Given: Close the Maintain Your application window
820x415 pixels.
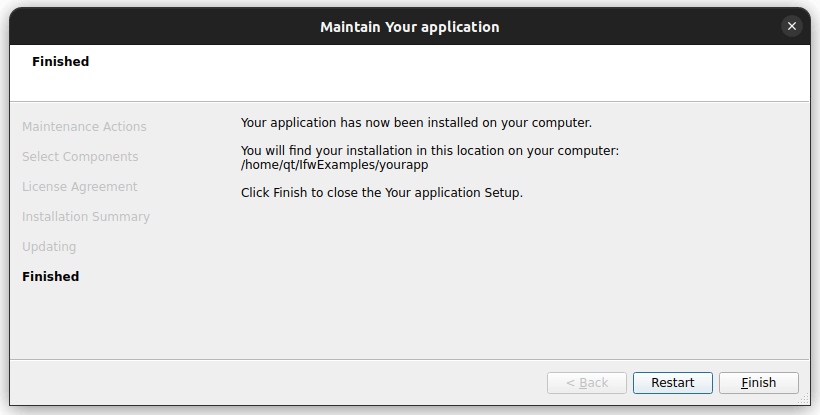Looking at the screenshot, I should click(792, 27).
